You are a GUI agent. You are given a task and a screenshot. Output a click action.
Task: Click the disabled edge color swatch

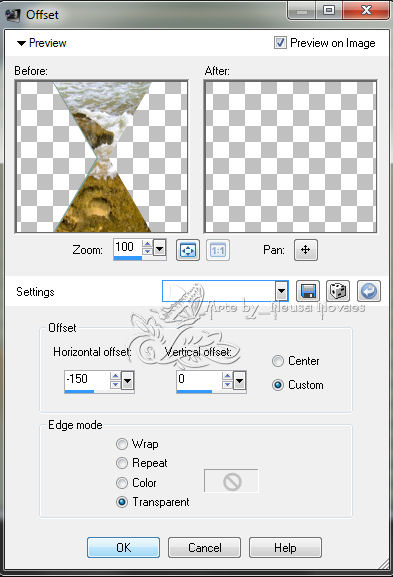(231, 481)
